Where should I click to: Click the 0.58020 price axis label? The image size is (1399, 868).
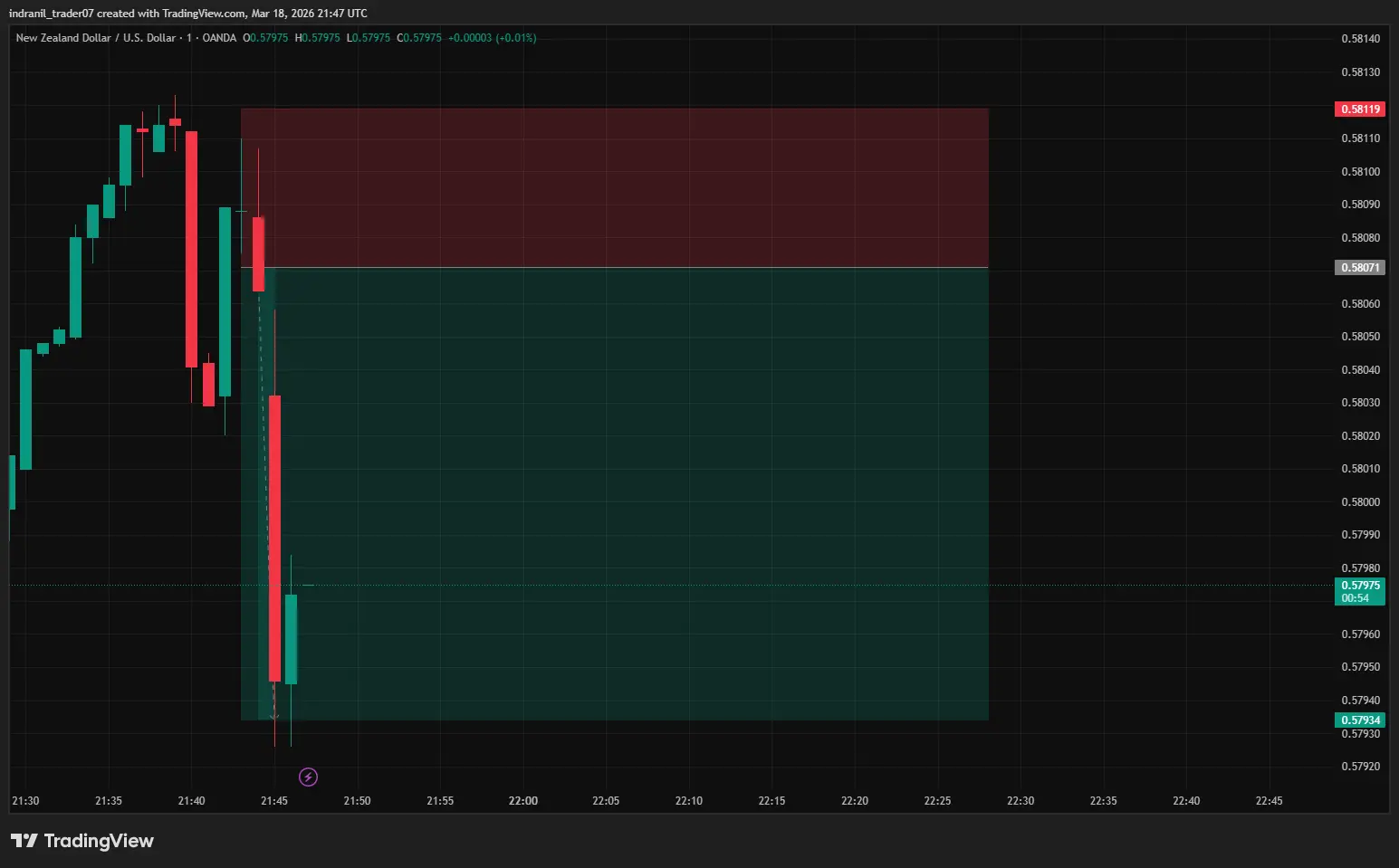pos(1360,436)
